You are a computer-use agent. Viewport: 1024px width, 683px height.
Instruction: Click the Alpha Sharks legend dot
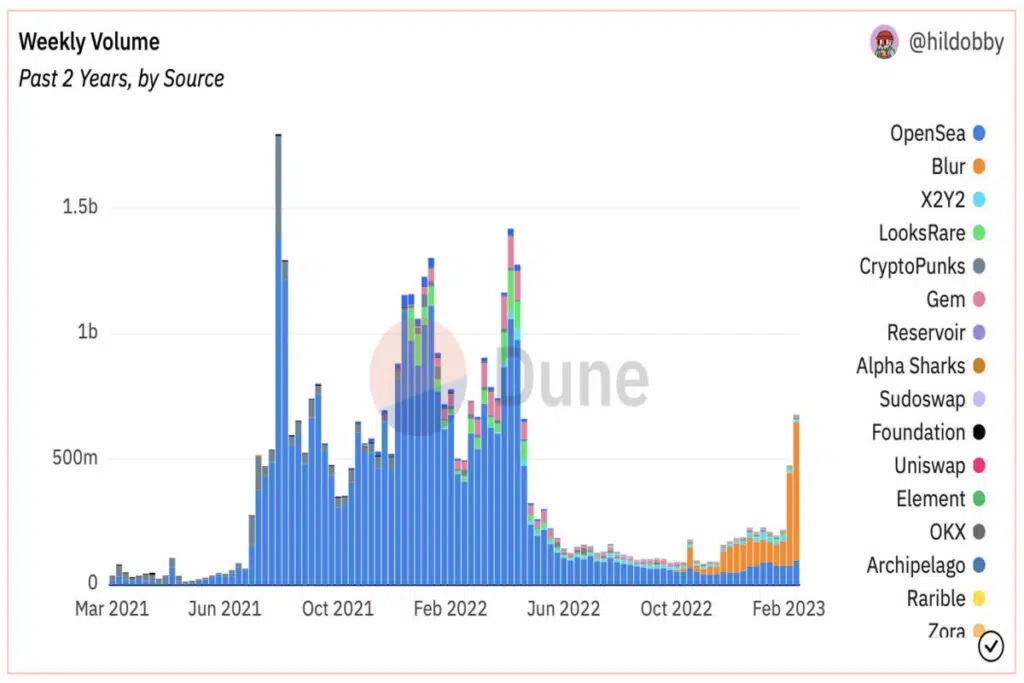coord(978,366)
